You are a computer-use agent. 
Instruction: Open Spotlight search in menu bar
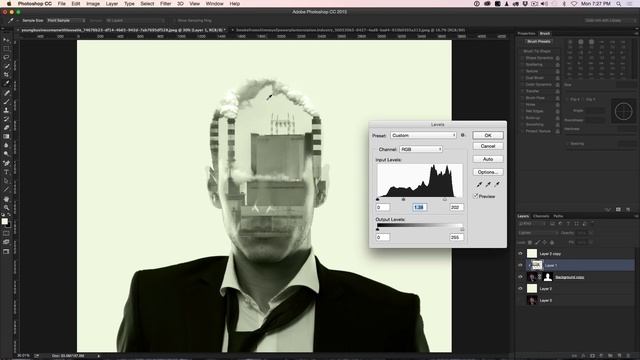[x=619, y=4]
